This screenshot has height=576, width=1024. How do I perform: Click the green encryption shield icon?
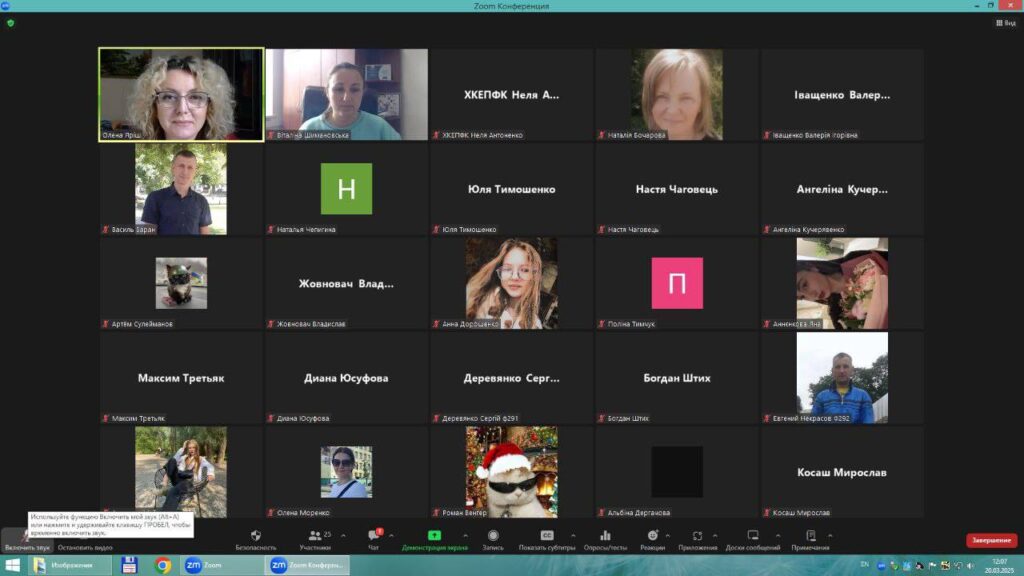[10, 22]
